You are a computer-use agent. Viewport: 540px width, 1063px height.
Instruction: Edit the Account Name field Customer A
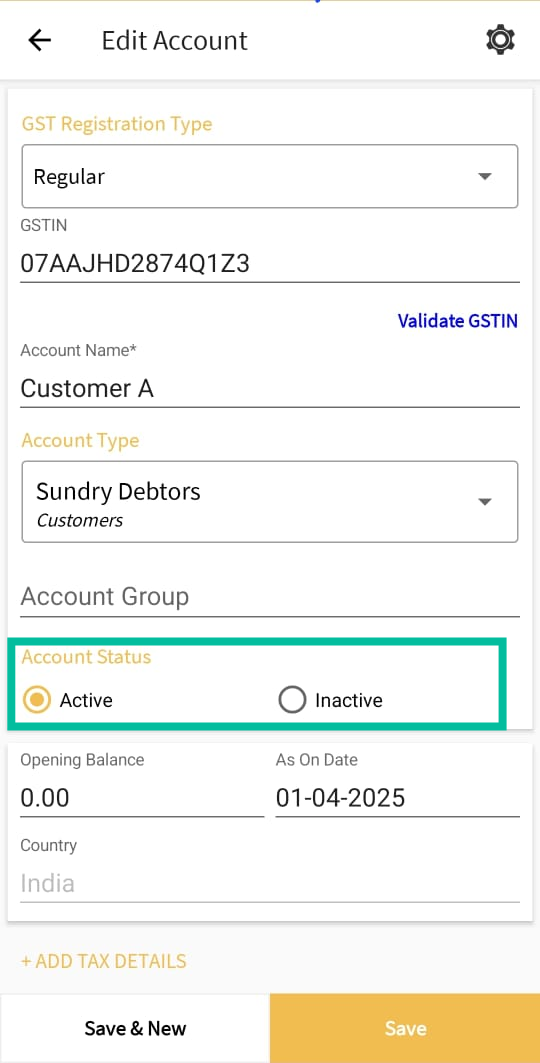pyautogui.click(x=270, y=389)
